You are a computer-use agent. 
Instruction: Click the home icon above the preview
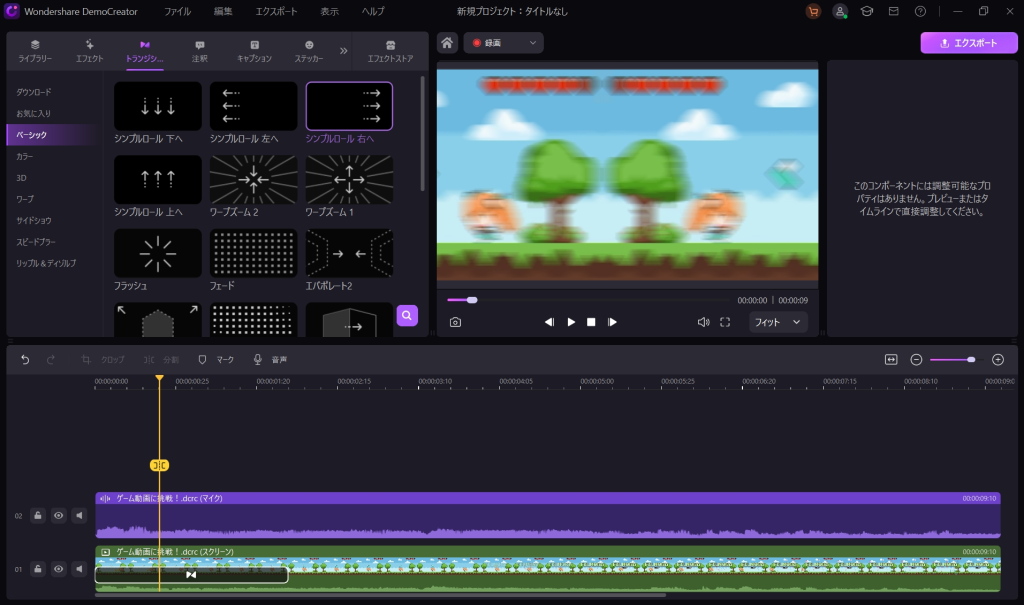pos(448,43)
